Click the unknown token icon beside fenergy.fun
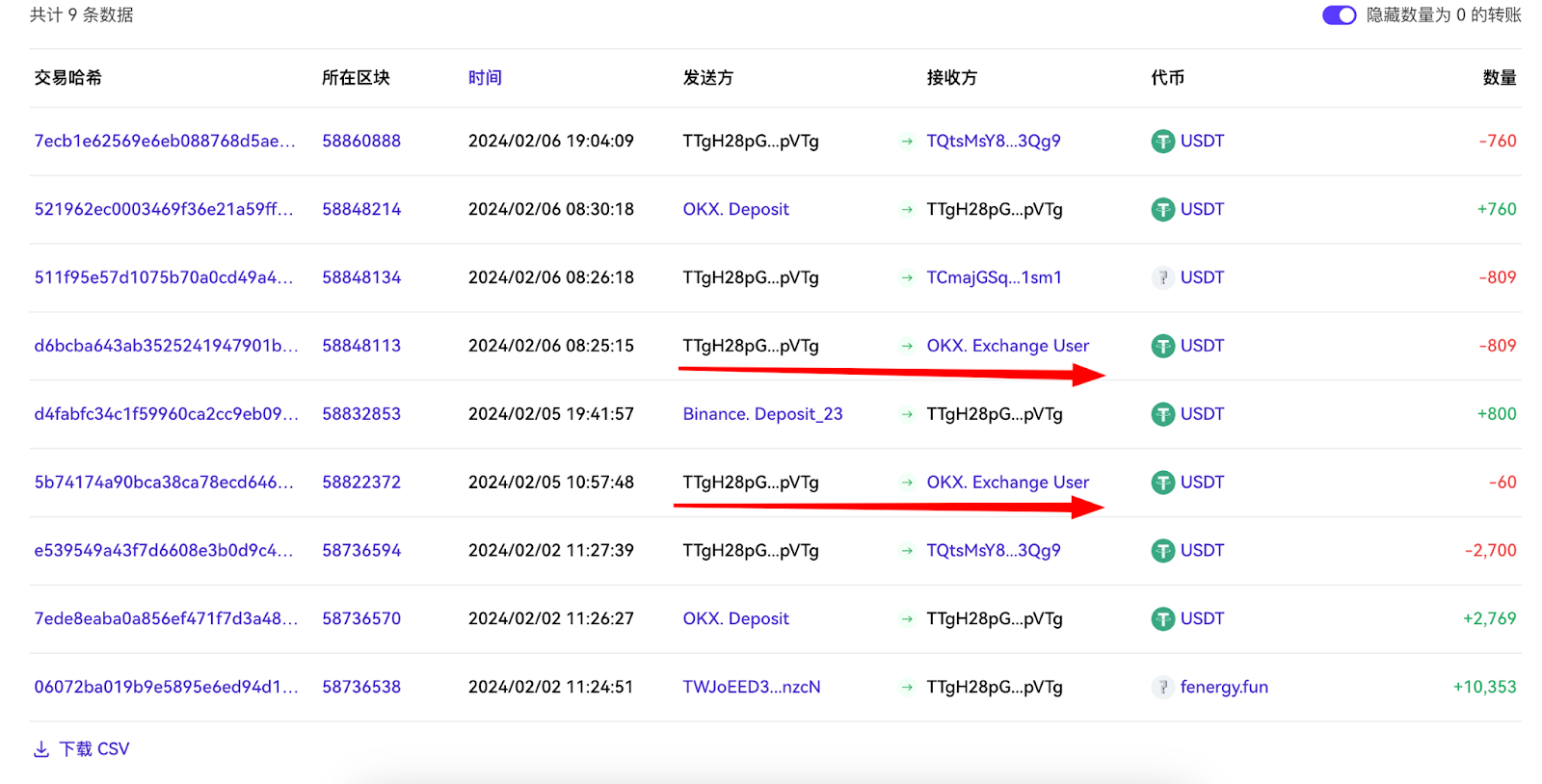 point(1162,688)
